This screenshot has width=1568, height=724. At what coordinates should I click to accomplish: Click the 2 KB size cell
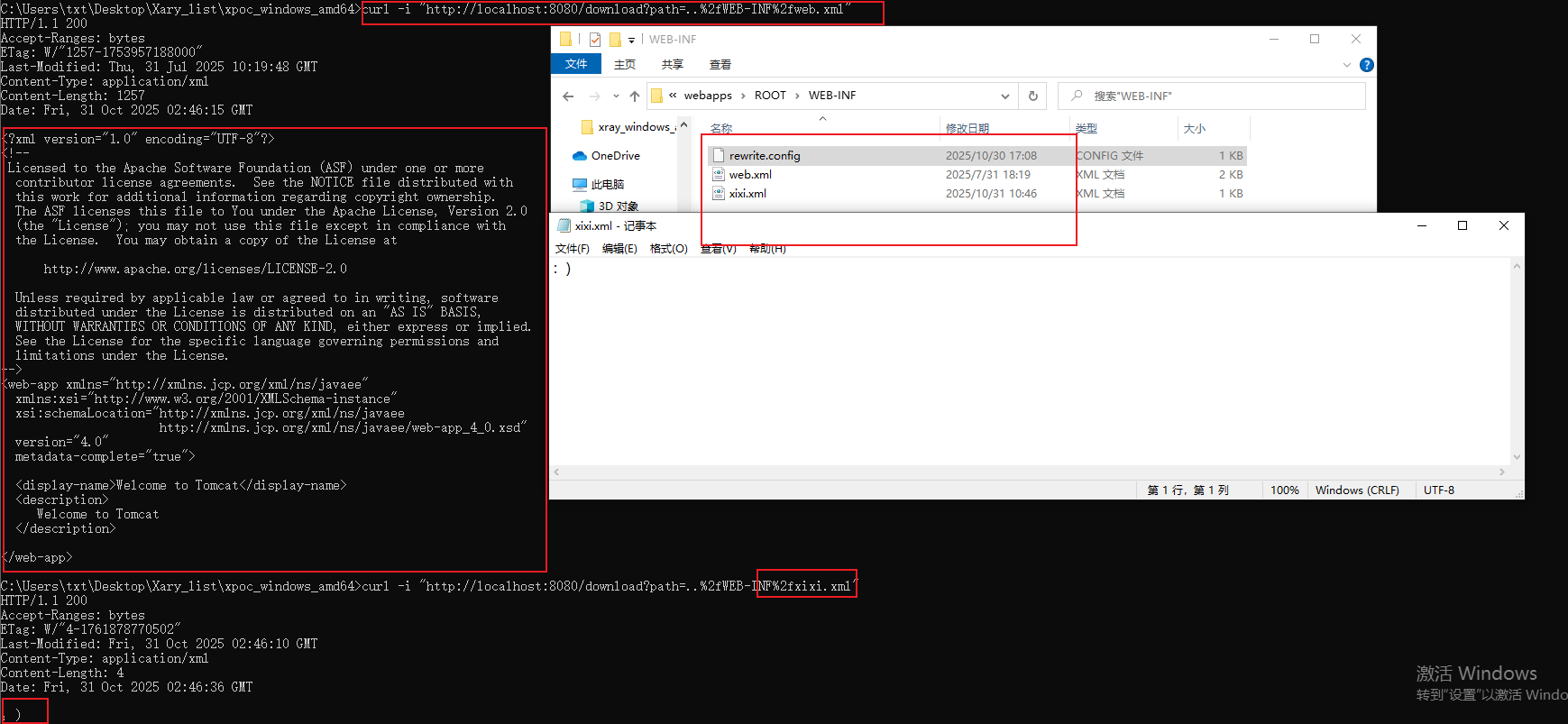tap(1231, 175)
